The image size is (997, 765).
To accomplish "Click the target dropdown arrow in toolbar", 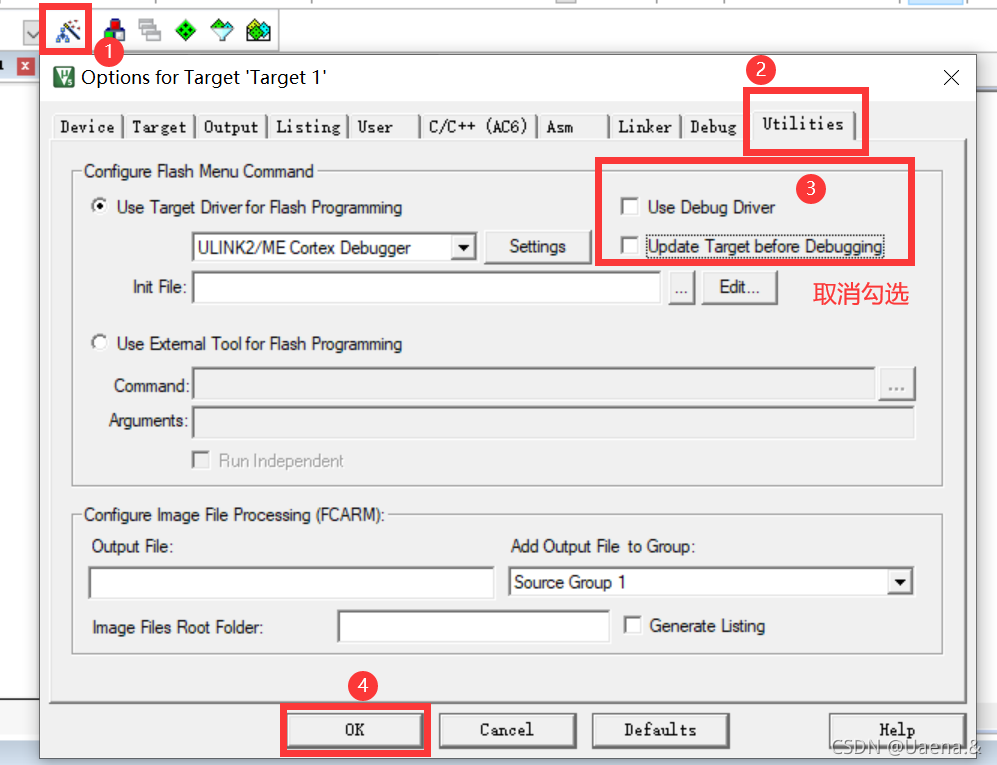I will tap(32, 32).
